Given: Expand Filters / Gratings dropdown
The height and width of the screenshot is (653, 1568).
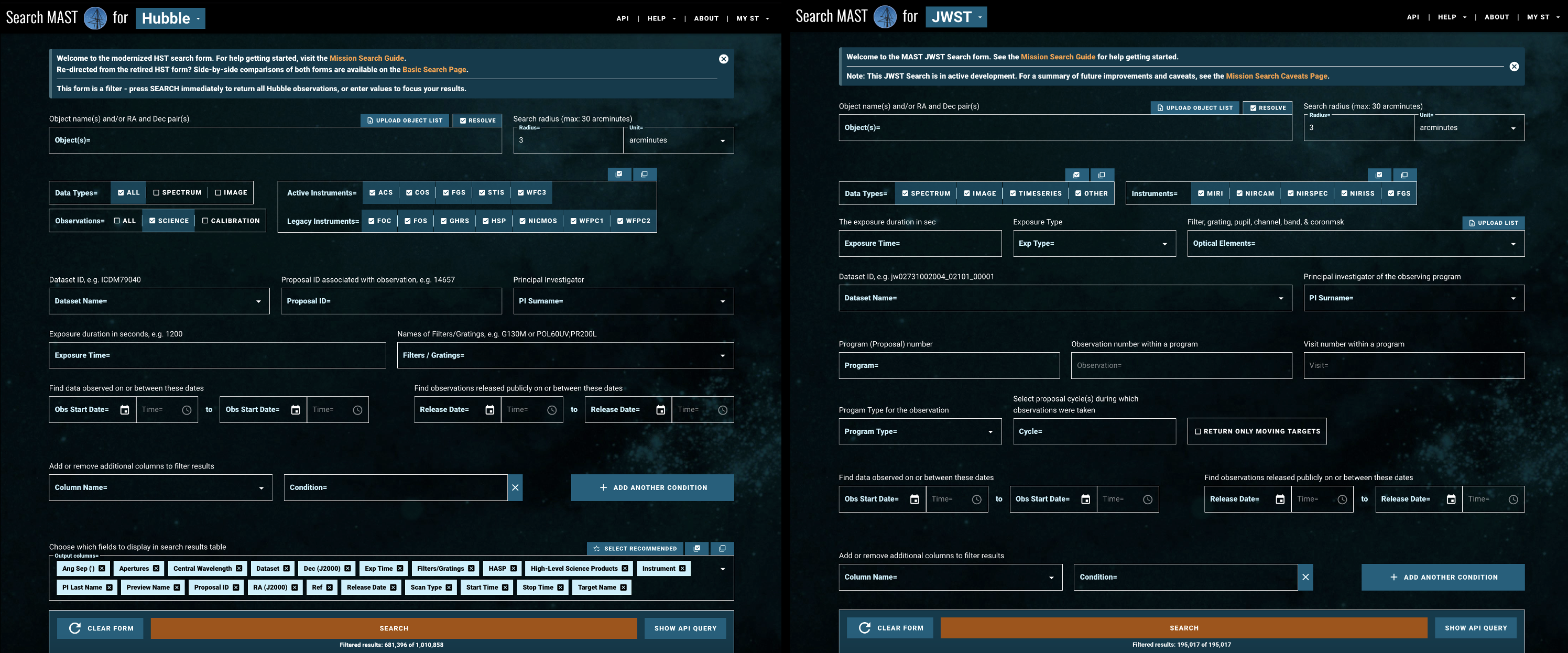Looking at the screenshot, I should point(723,355).
